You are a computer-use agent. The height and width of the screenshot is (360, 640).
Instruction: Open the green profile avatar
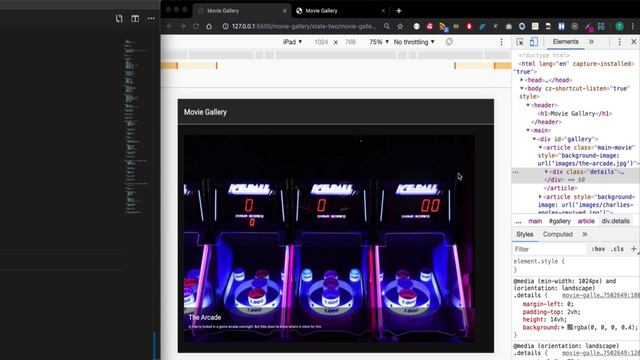click(x=620, y=26)
